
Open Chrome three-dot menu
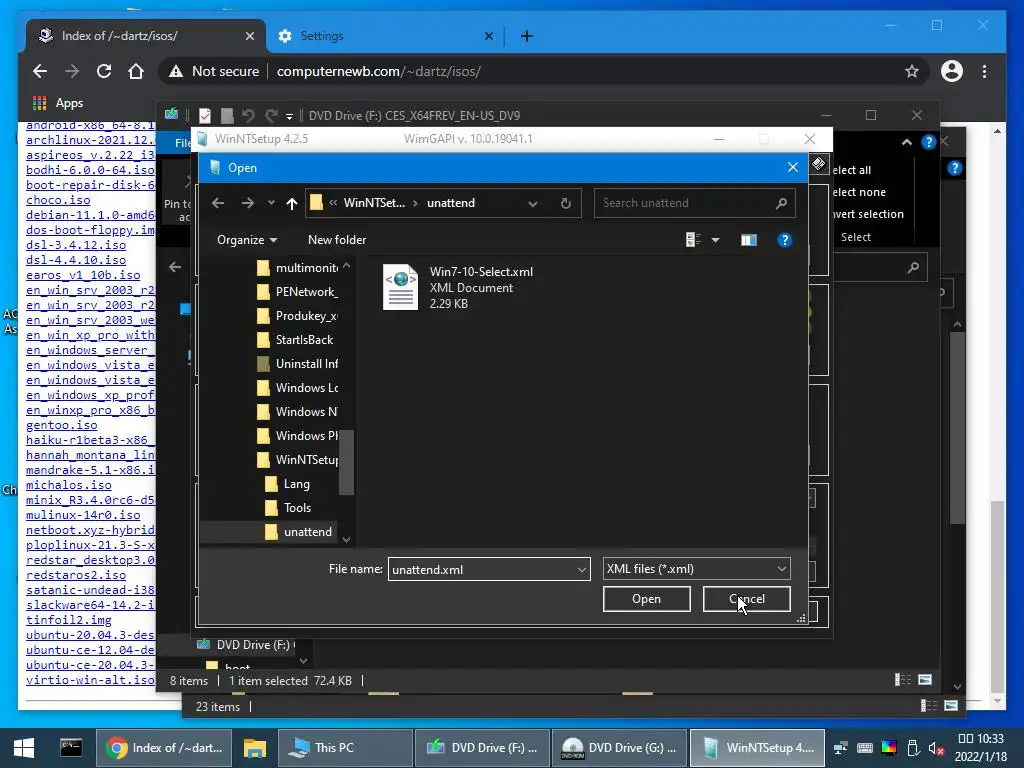984,71
